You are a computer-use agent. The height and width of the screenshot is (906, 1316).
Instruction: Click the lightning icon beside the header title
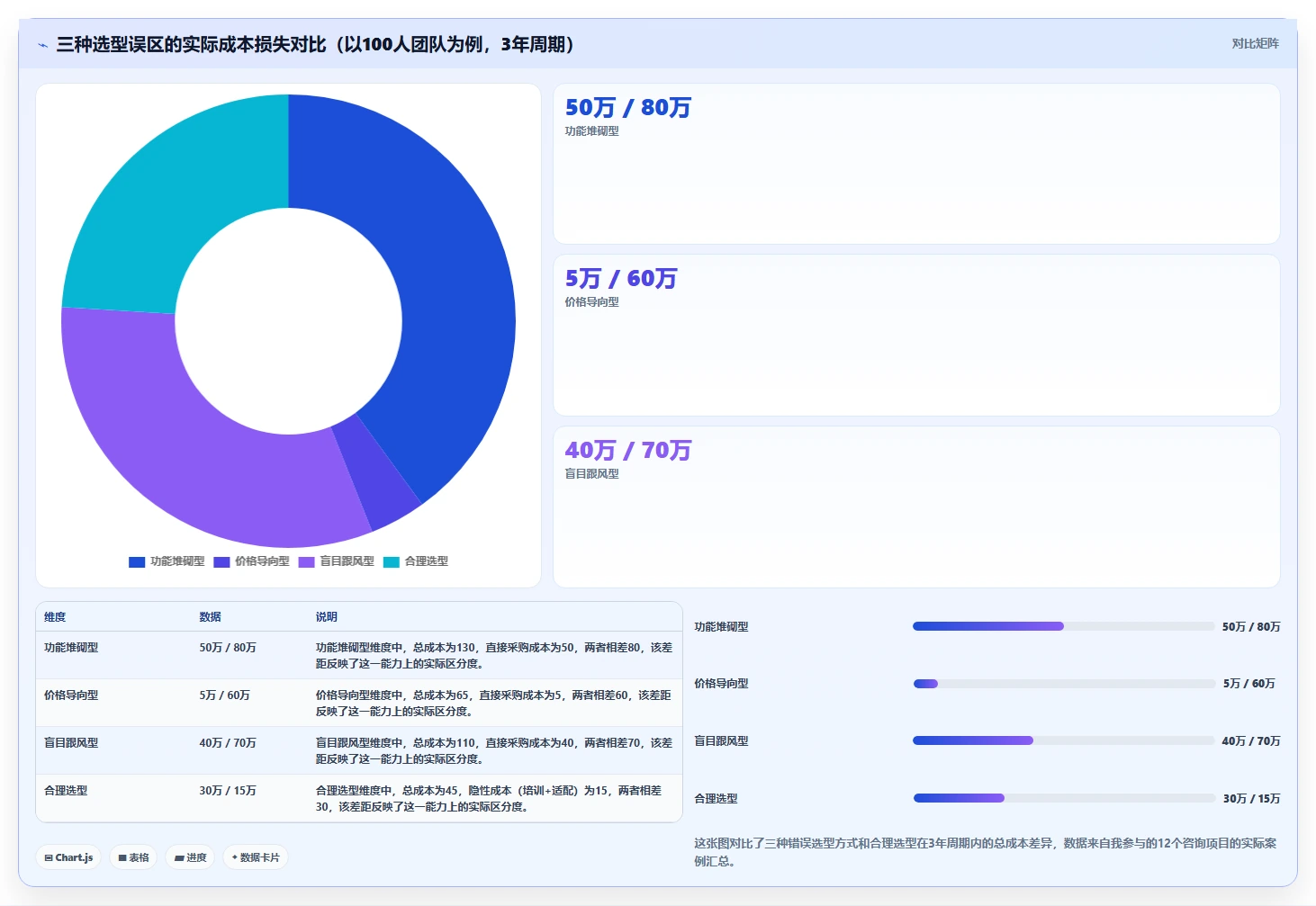[42, 45]
